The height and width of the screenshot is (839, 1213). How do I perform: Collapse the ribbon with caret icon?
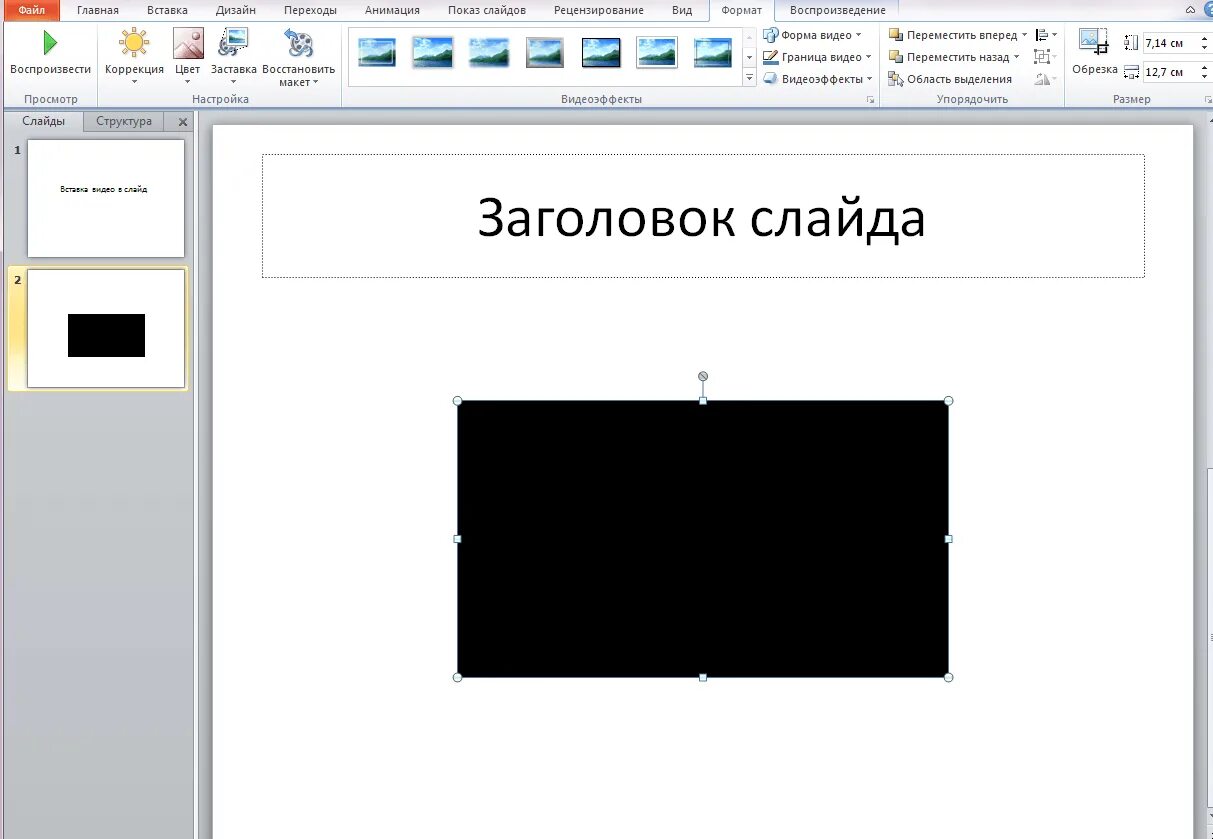pyautogui.click(x=1190, y=10)
